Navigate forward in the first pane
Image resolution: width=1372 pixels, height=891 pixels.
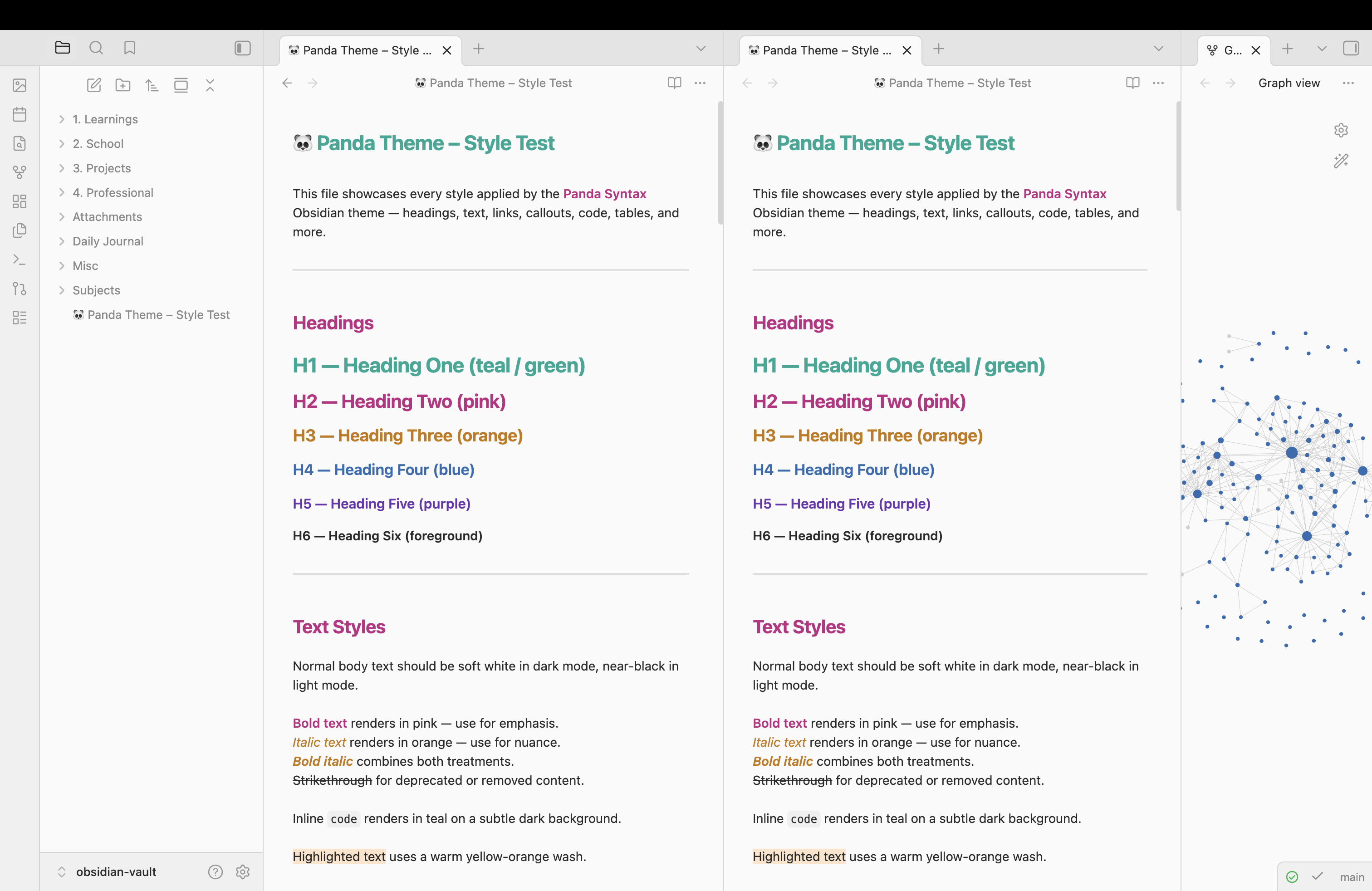click(x=313, y=83)
